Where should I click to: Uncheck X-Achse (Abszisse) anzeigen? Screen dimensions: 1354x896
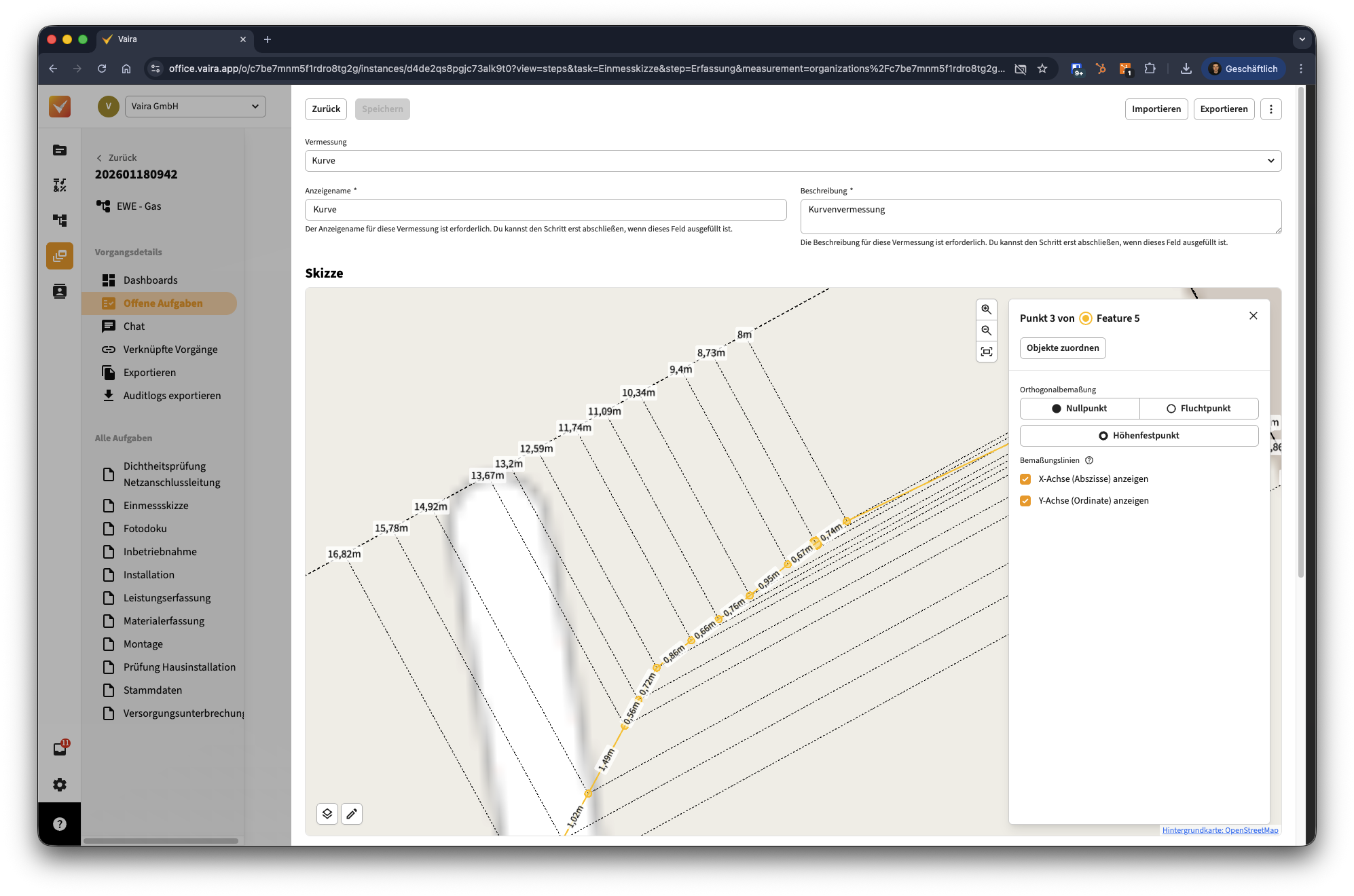[x=1025, y=479]
